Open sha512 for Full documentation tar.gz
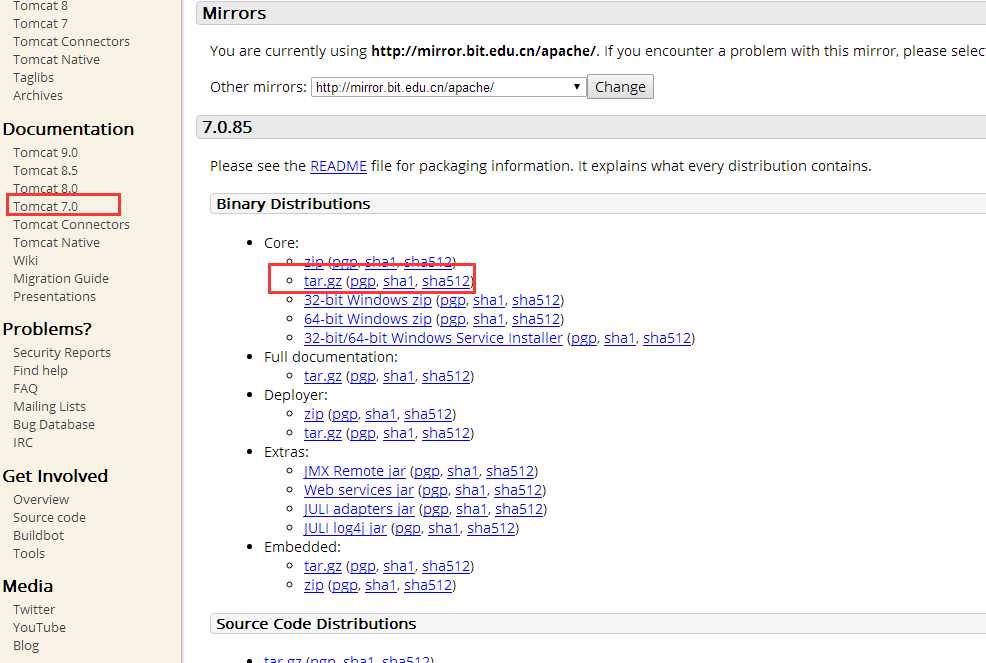The image size is (986, 663). pyautogui.click(x=446, y=376)
